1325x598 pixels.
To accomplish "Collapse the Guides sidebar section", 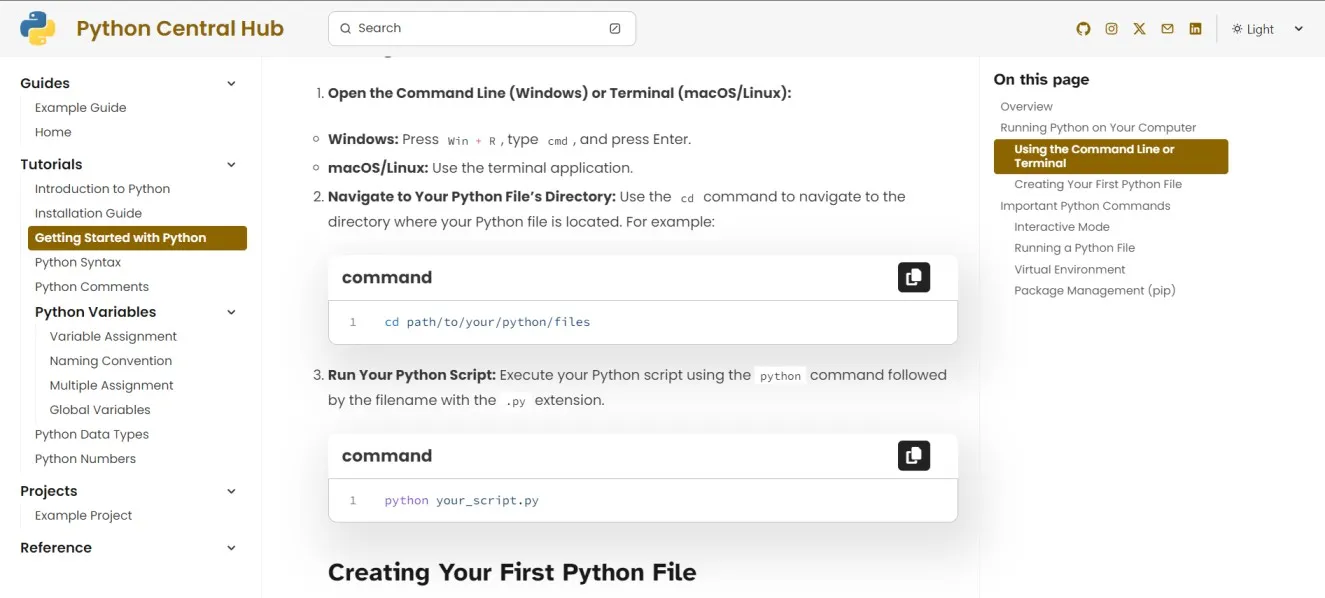I will click(x=231, y=84).
